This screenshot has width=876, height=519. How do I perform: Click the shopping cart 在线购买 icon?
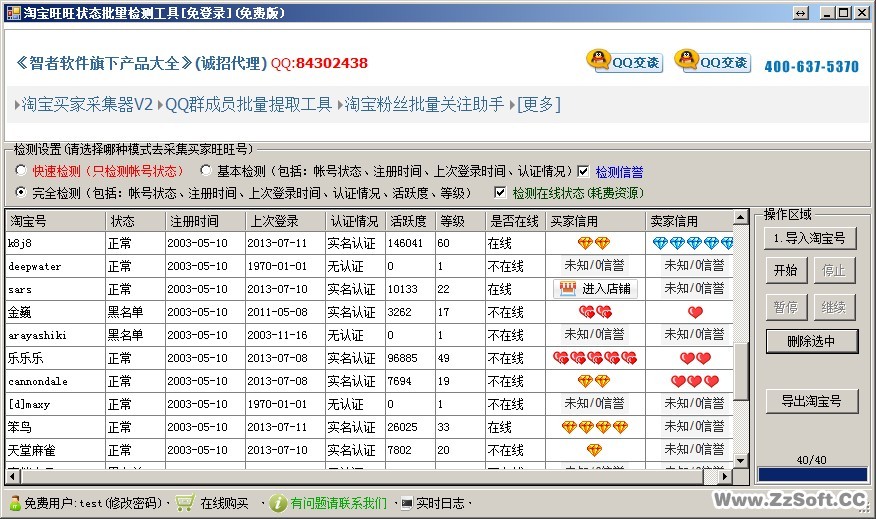point(185,502)
